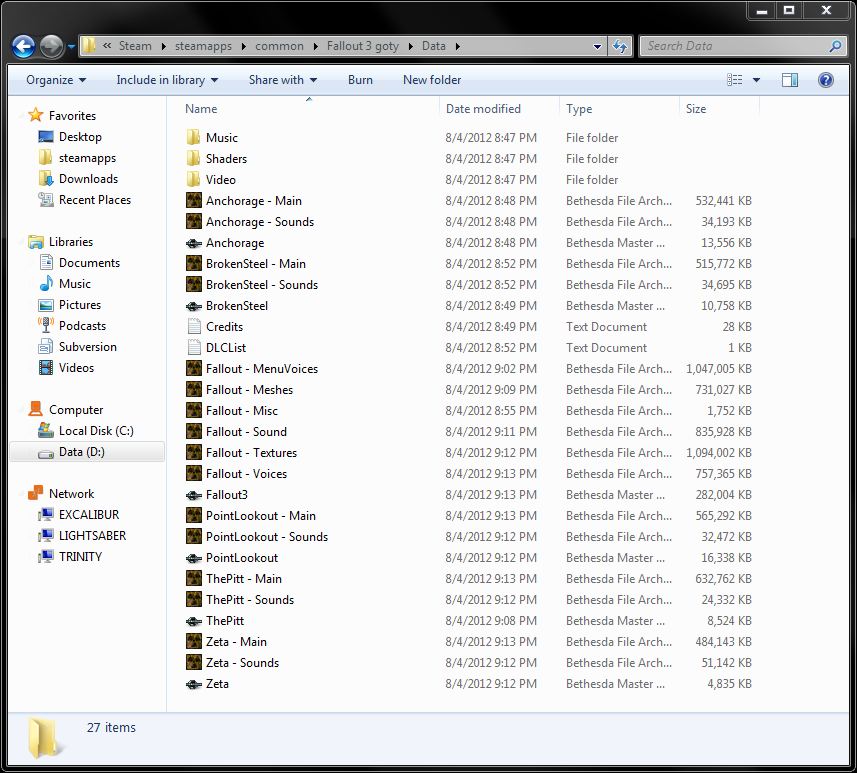Open Network in the navigation pane
This screenshot has height=773, width=857.
71,494
